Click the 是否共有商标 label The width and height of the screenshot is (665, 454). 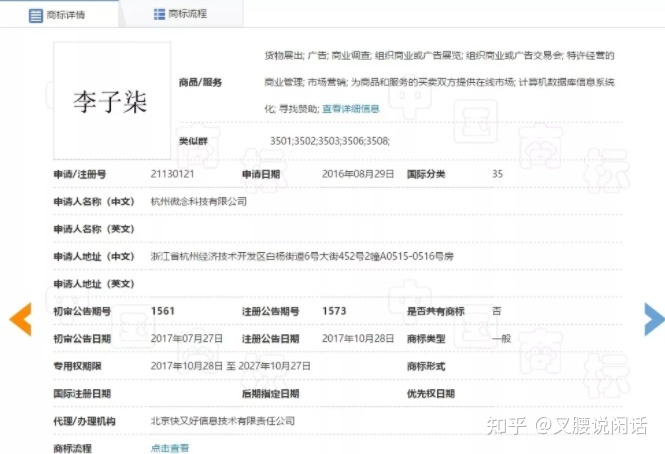click(436, 311)
